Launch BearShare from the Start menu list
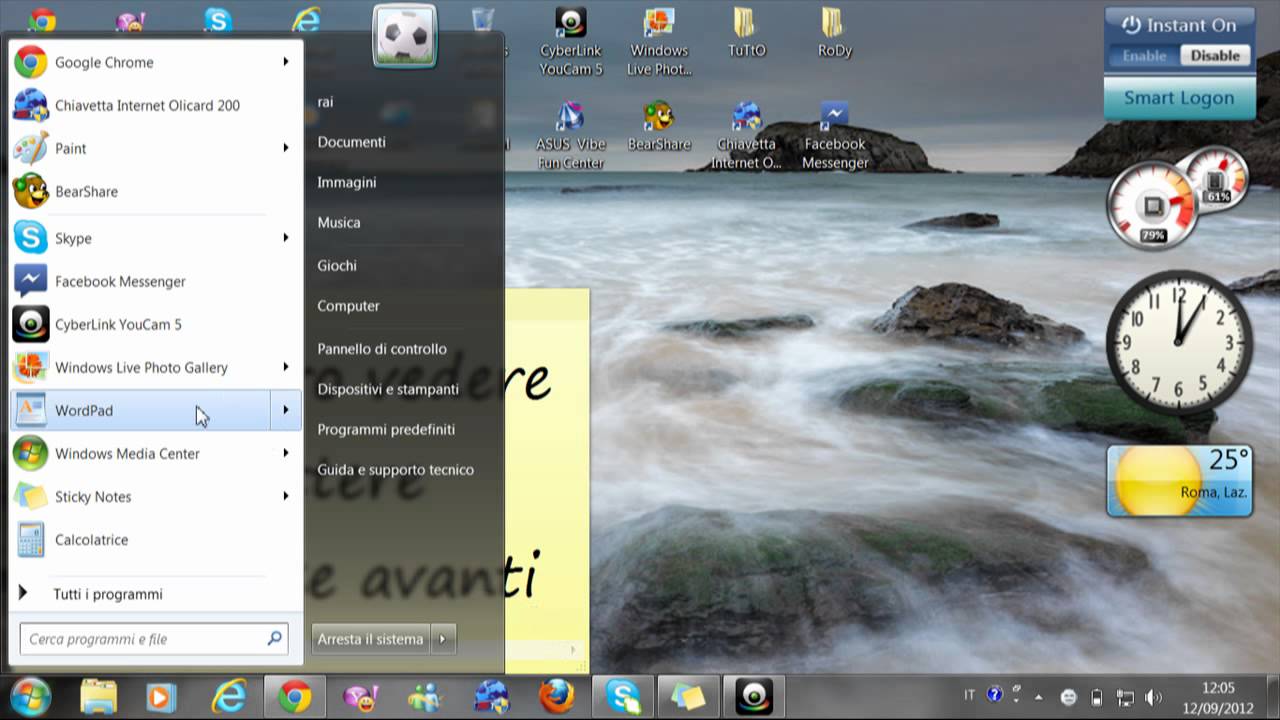 pyautogui.click(x=156, y=191)
